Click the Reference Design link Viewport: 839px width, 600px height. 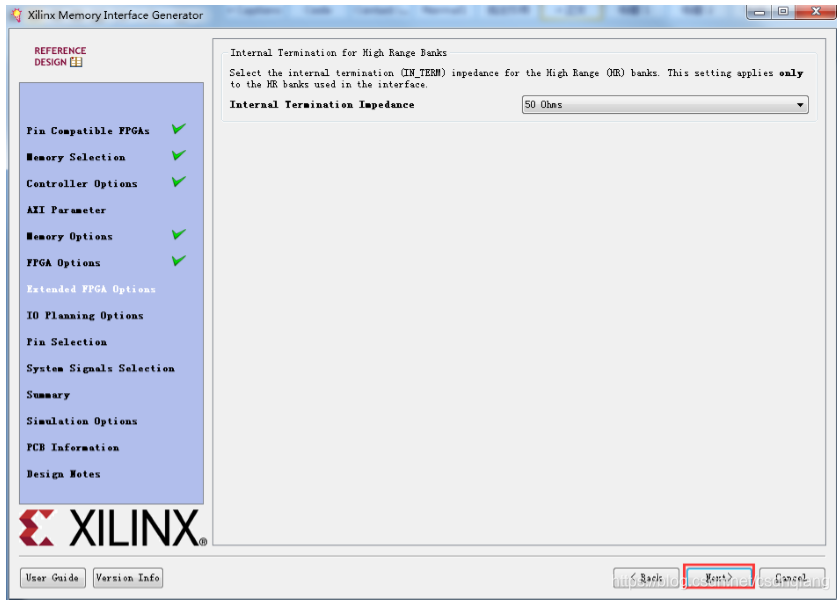click(x=60, y=56)
